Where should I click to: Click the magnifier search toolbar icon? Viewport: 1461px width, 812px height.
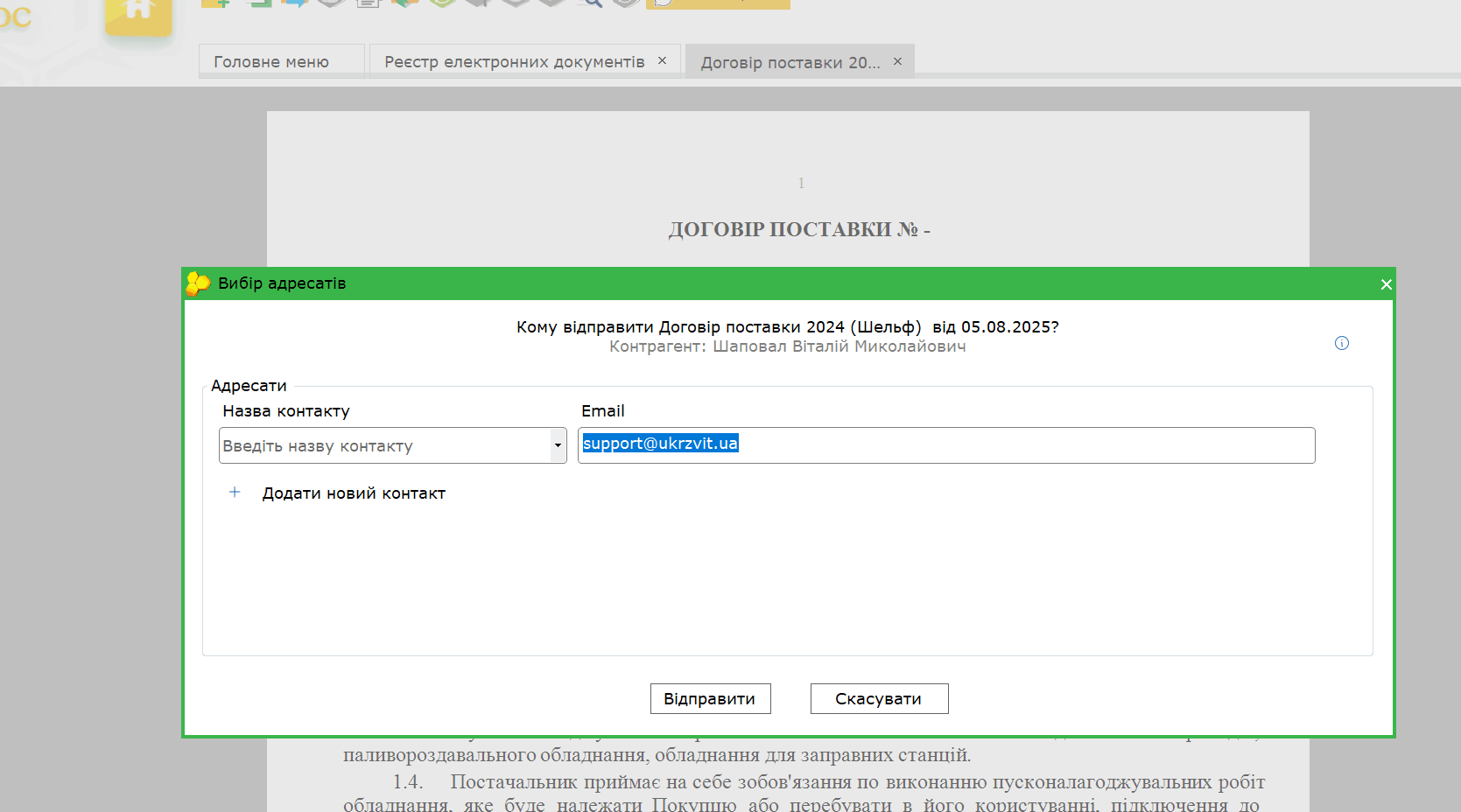(x=593, y=3)
